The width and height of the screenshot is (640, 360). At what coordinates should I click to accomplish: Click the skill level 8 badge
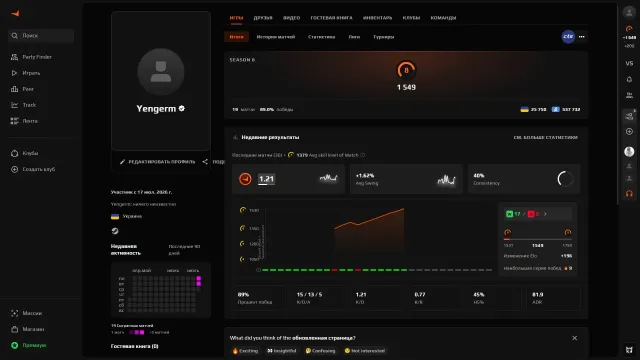click(x=406, y=70)
